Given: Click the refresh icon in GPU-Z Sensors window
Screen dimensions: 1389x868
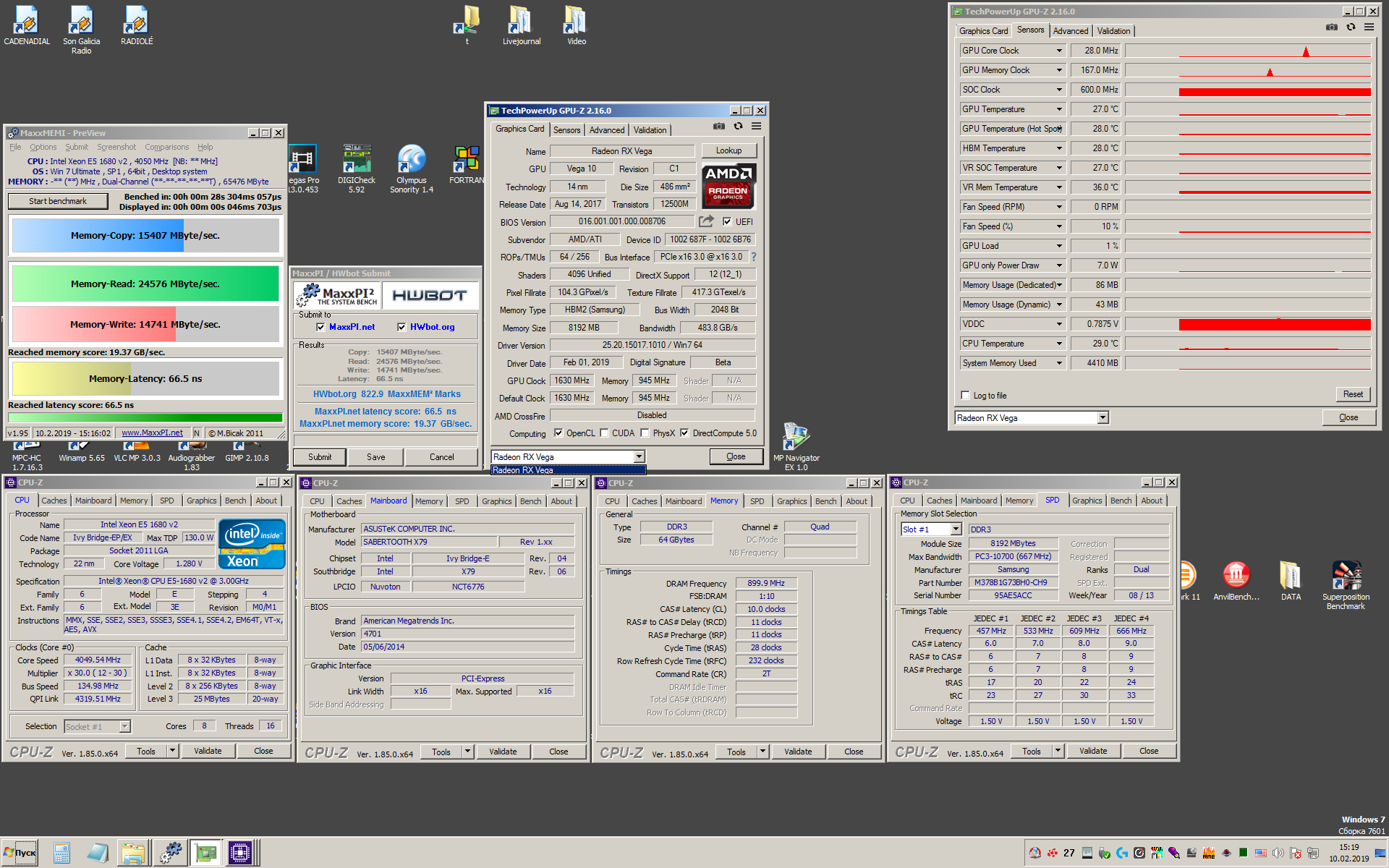Looking at the screenshot, I should click(x=1351, y=27).
